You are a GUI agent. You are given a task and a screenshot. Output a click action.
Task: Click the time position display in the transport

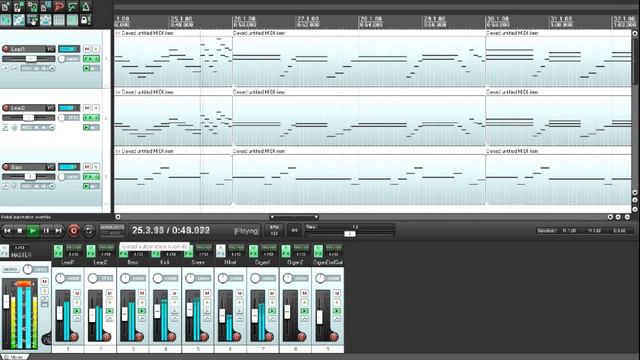tap(171, 231)
